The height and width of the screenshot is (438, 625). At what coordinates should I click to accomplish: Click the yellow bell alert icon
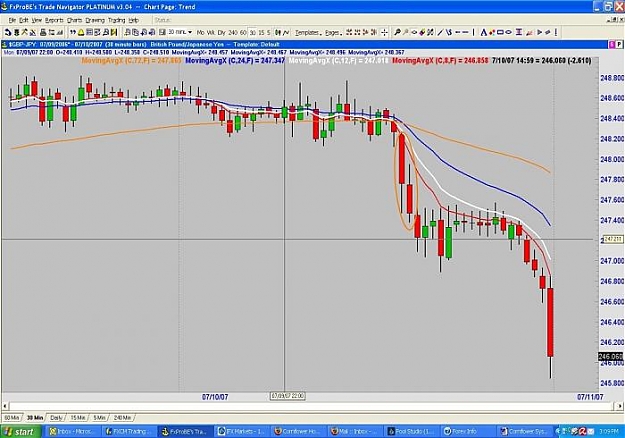click(x=81, y=32)
